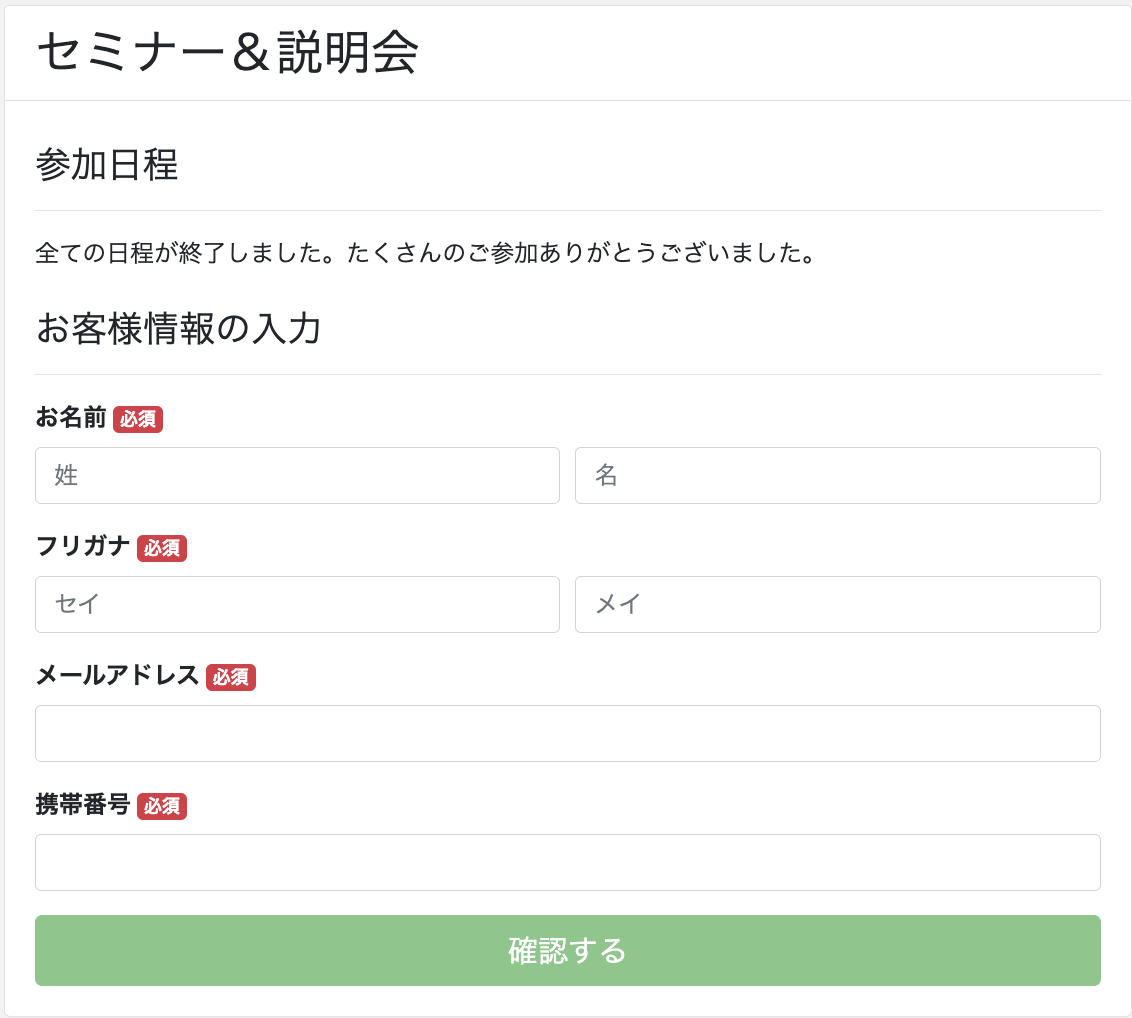Select the お客様情報の入力 section heading
This screenshot has width=1132, height=1018.
pyautogui.click(x=178, y=329)
